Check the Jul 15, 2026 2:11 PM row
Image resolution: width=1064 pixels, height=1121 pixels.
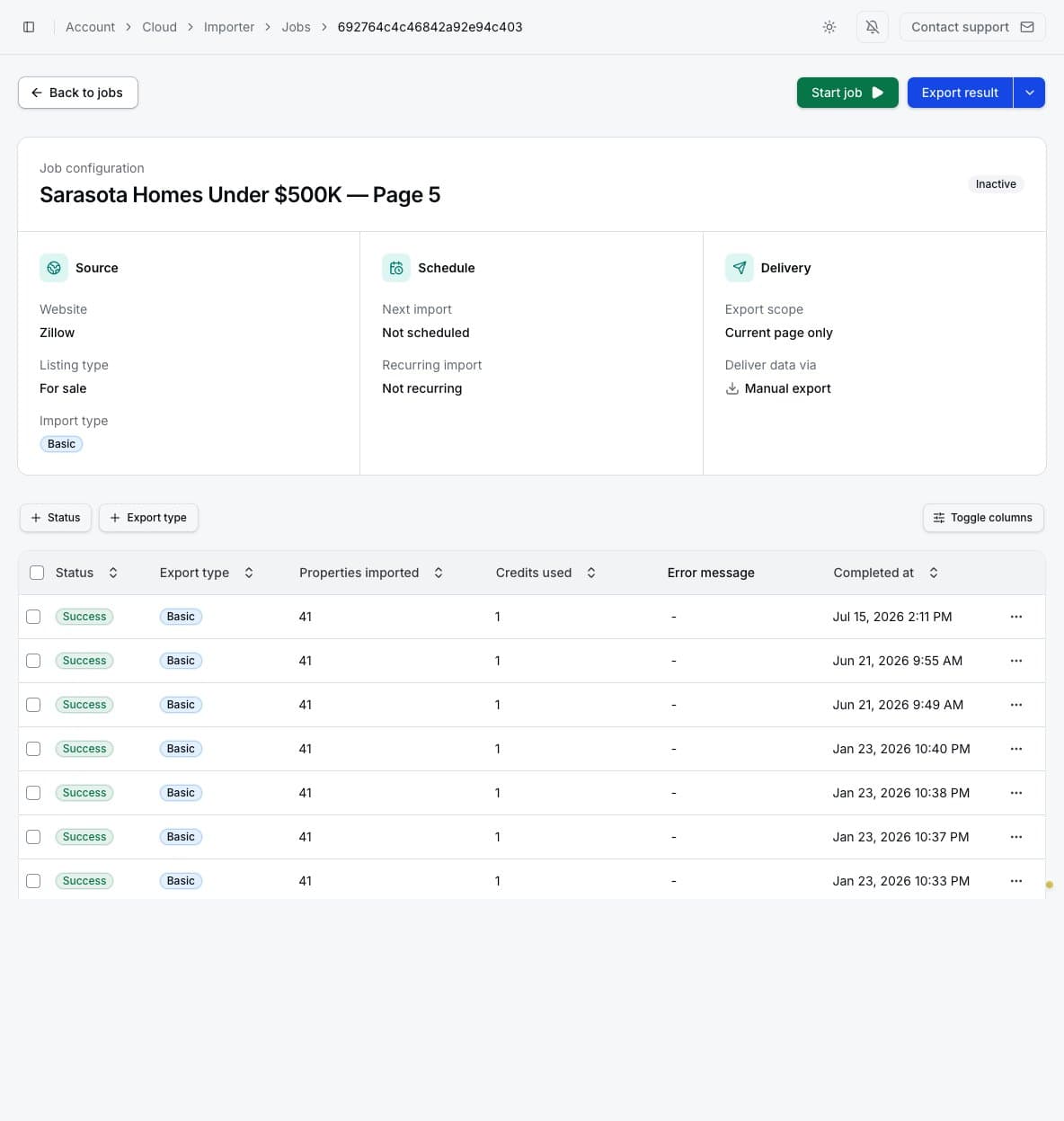tap(33, 617)
